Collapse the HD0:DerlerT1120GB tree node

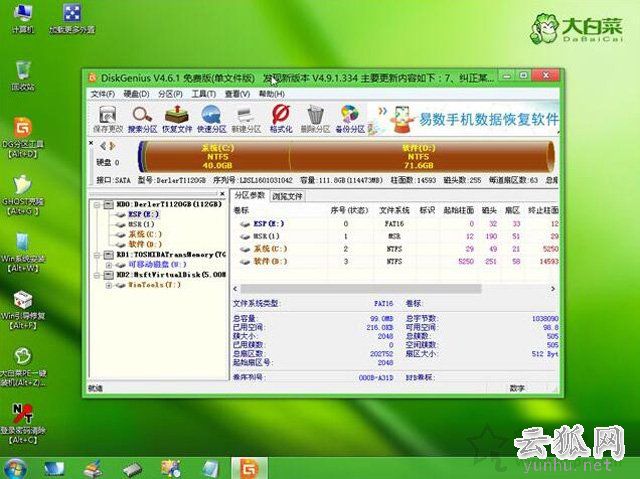click(97, 204)
